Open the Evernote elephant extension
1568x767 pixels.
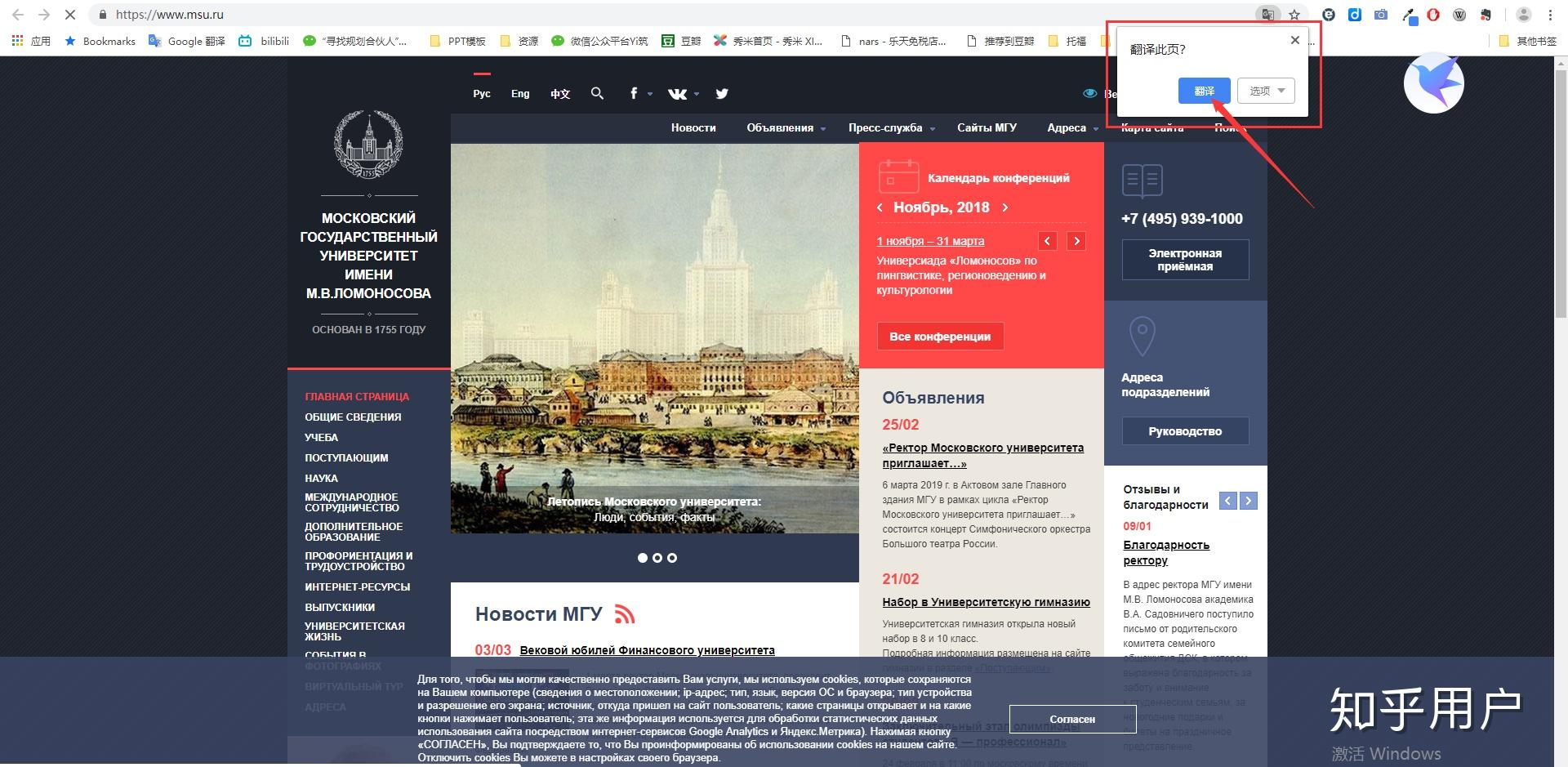(1486, 15)
